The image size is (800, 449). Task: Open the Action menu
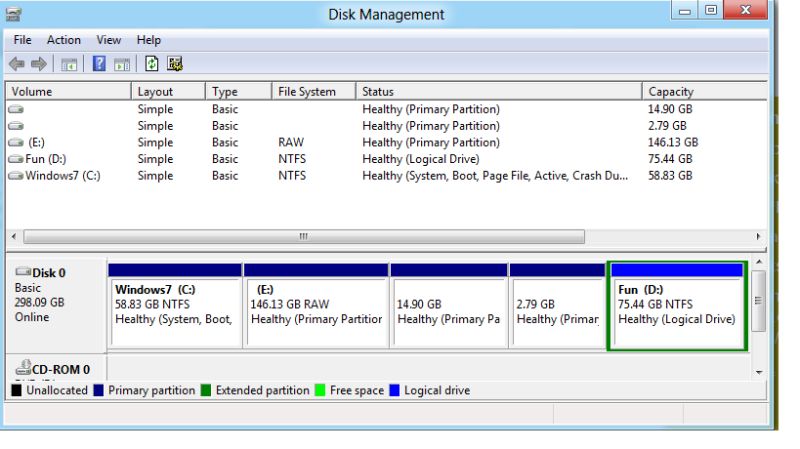64,40
